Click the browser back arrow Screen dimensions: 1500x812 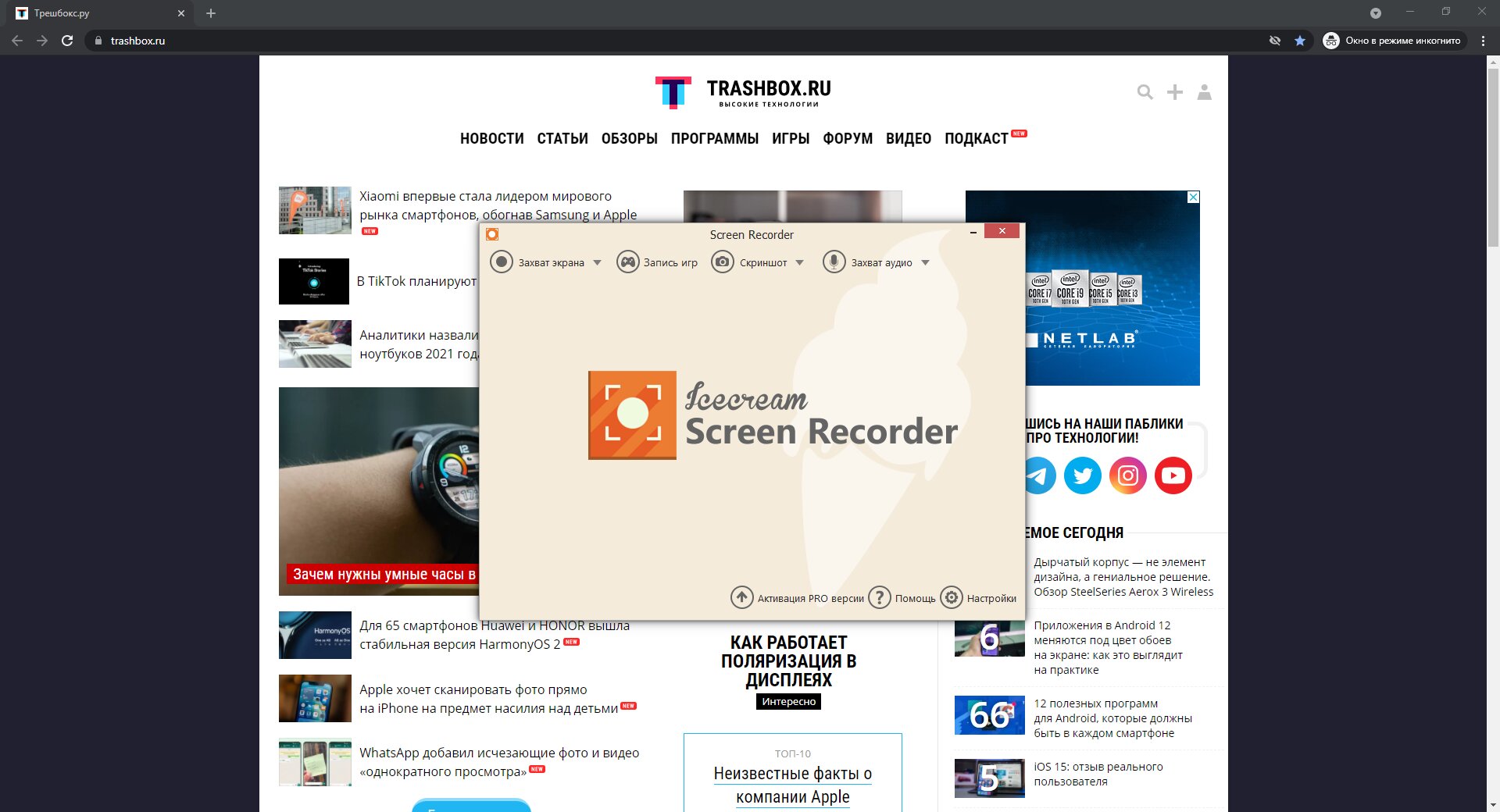tap(17, 41)
